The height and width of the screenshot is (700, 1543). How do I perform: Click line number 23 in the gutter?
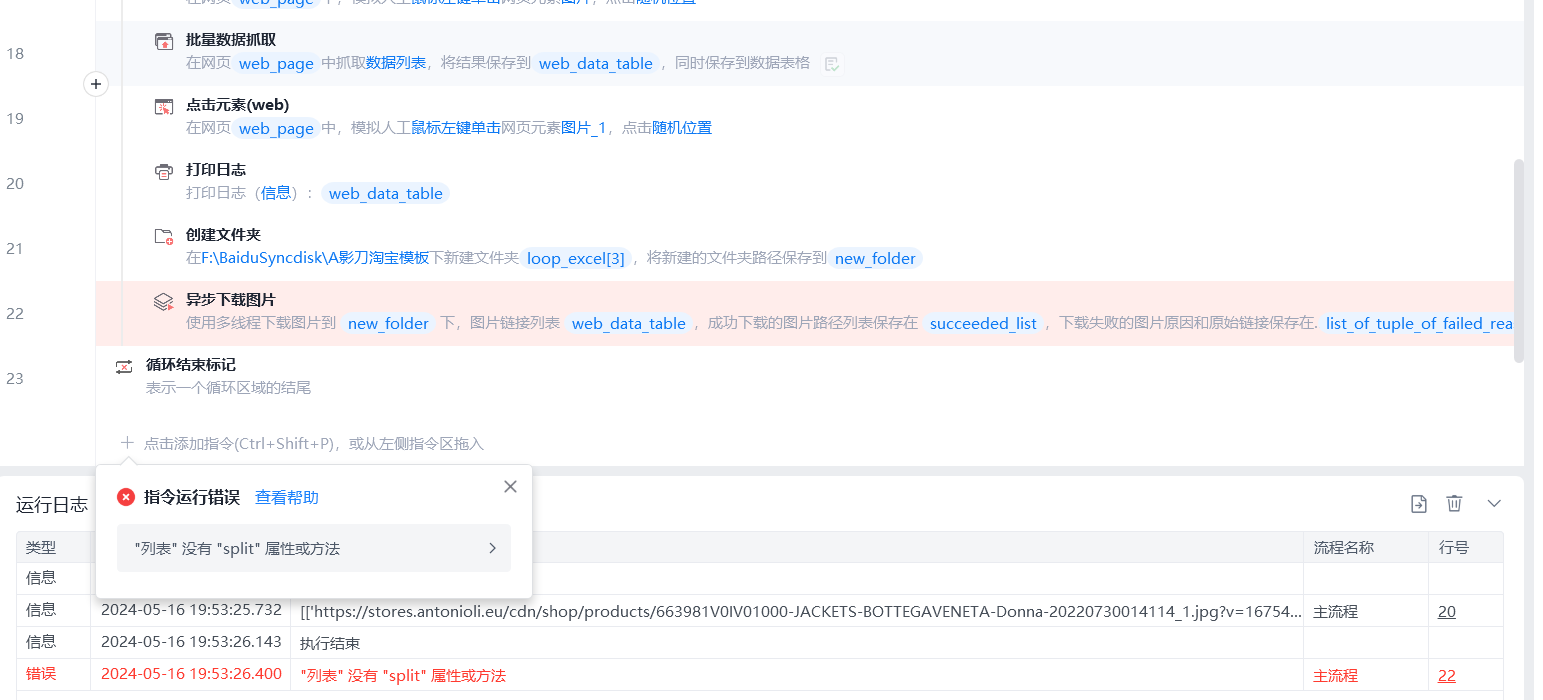(x=15, y=378)
